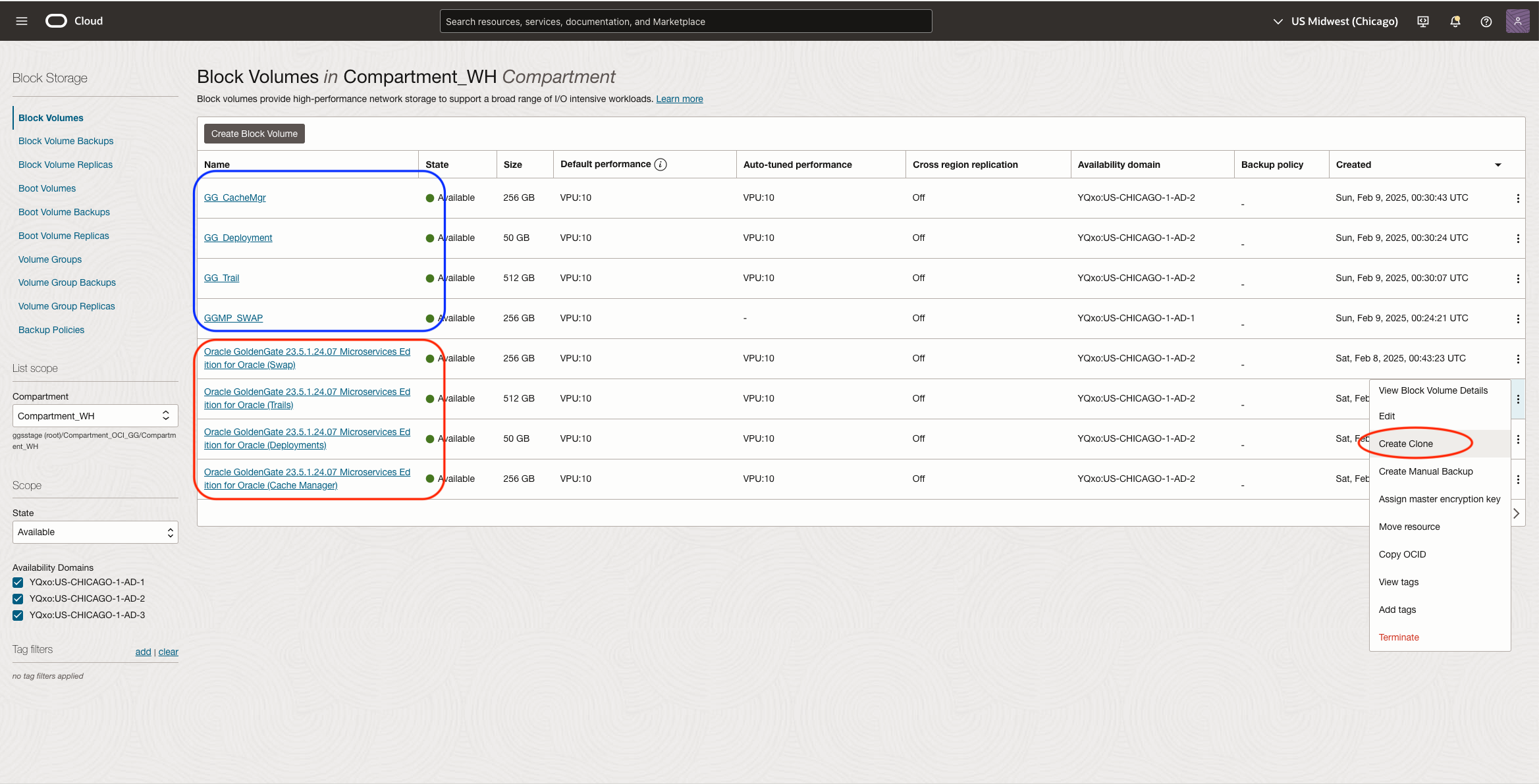The height and width of the screenshot is (784, 1539).
Task: Open the help question mark icon
Action: (x=1486, y=21)
